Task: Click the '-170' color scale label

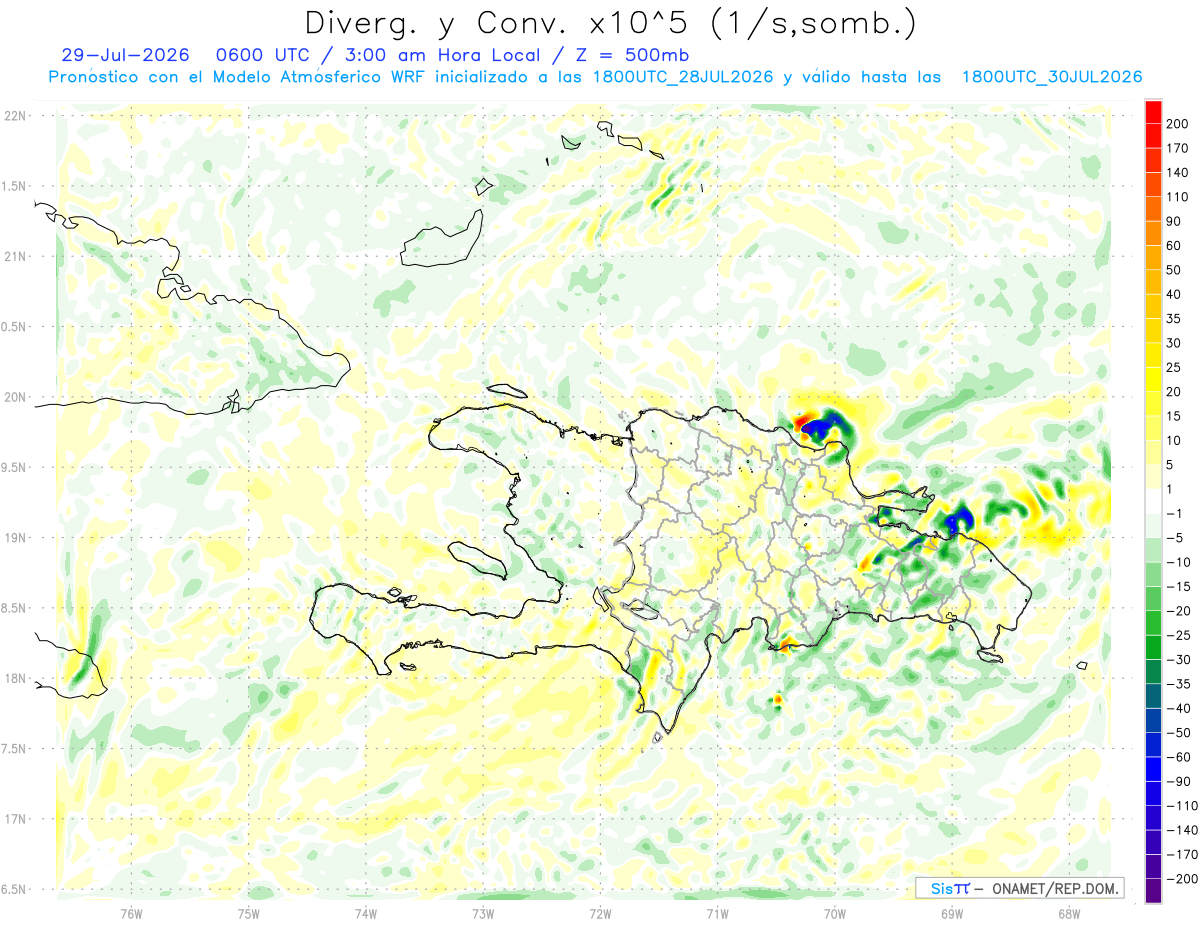Action: [x=1181, y=855]
